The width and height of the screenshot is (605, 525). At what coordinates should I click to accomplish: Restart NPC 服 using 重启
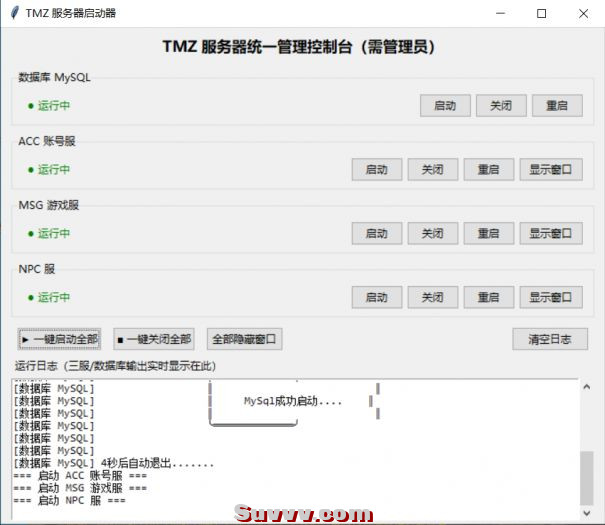coord(488,297)
